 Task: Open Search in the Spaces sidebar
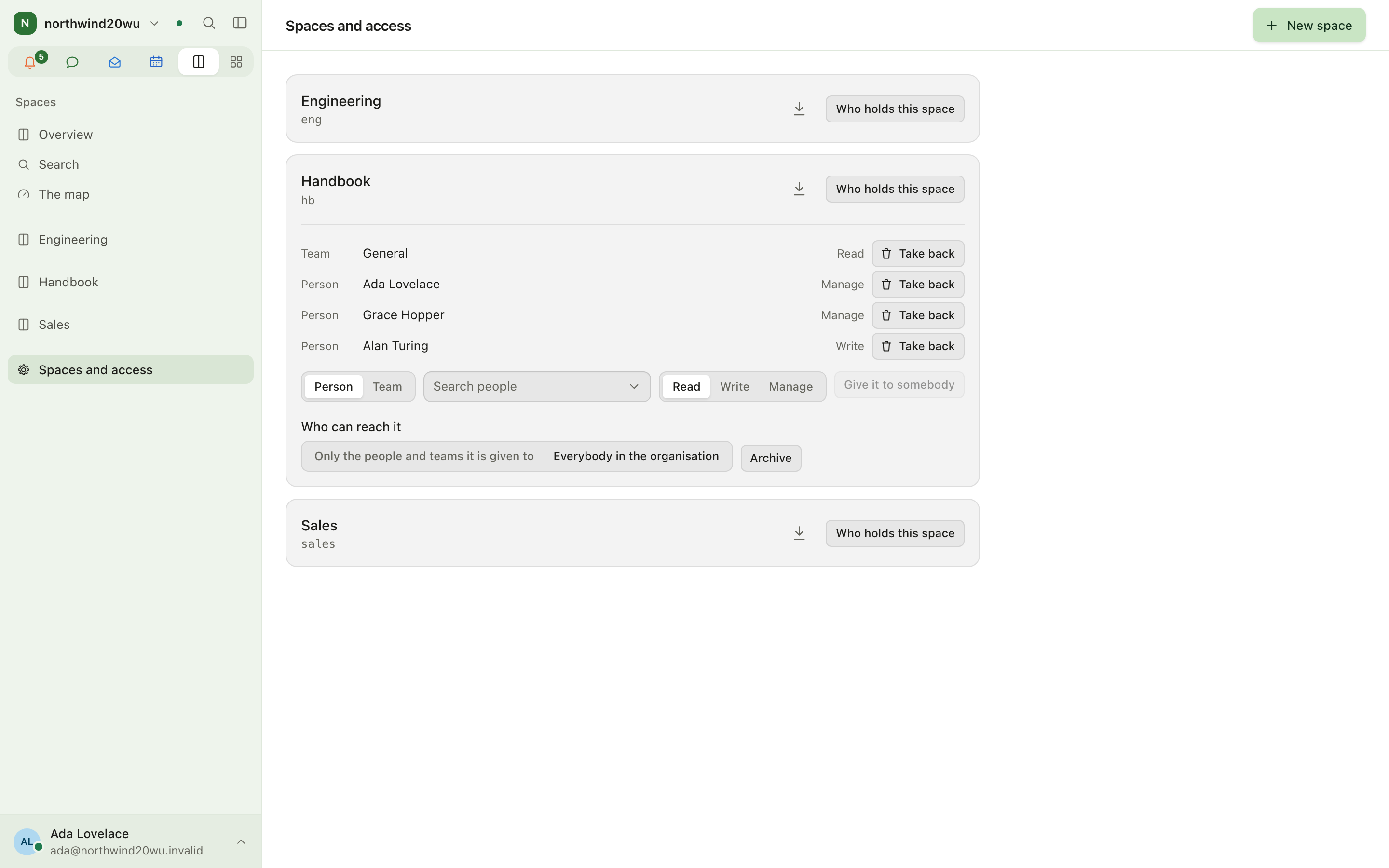(131, 164)
